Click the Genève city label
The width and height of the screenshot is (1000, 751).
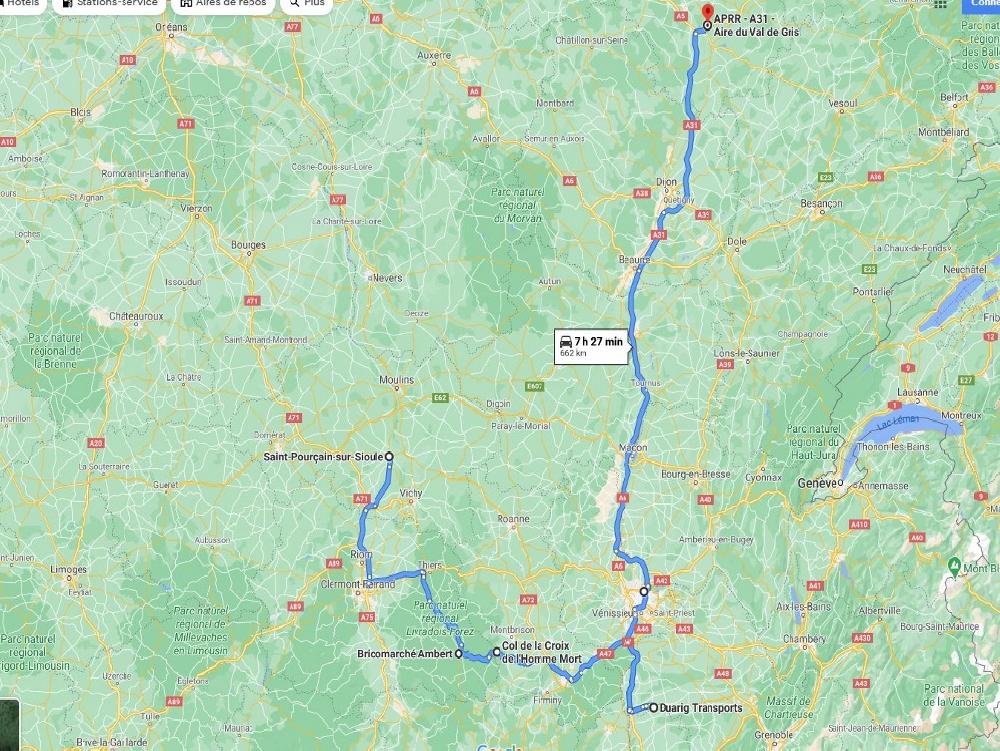coord(817,483)
